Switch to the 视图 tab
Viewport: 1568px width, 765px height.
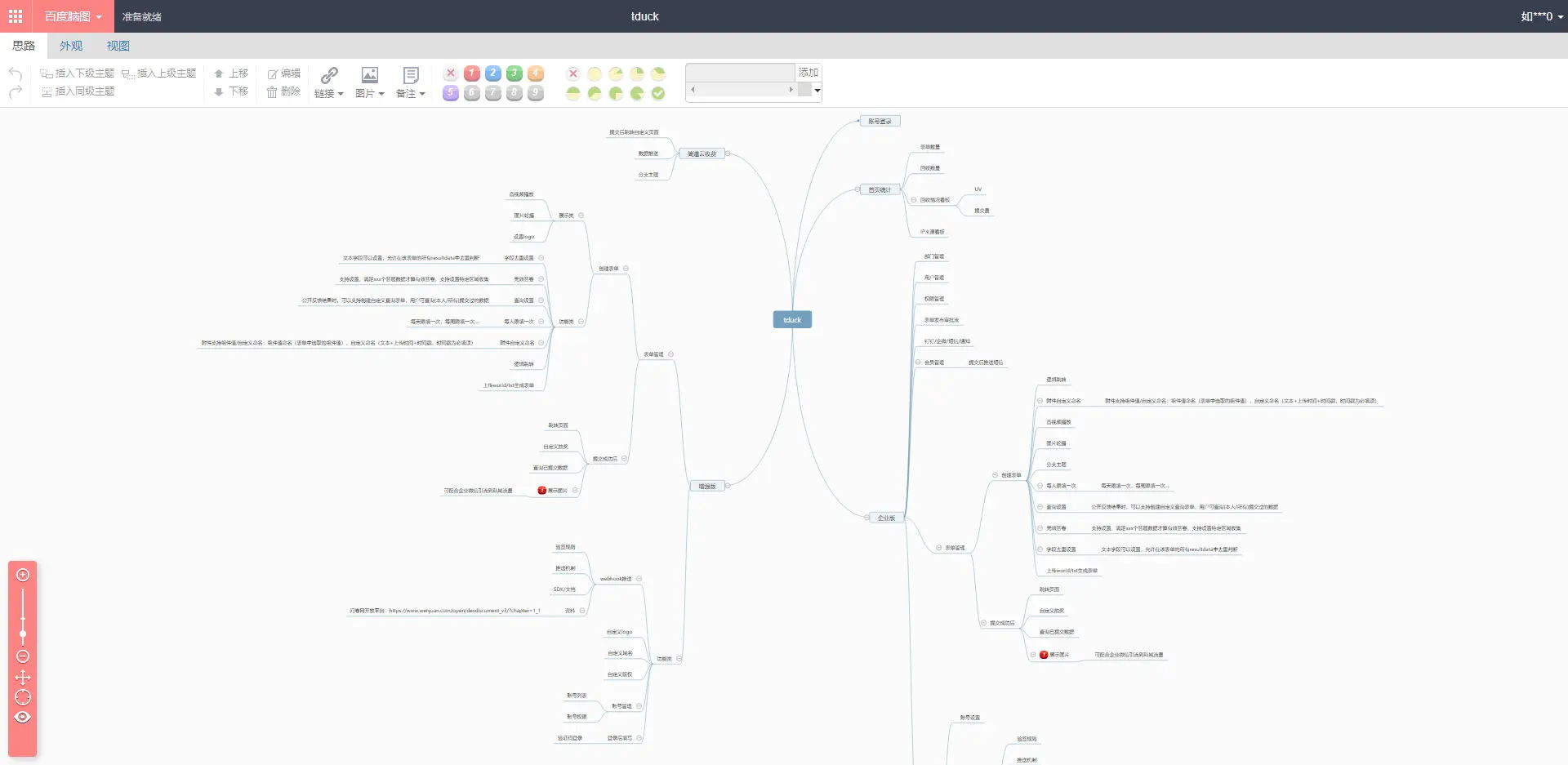(x=118, y=46)
